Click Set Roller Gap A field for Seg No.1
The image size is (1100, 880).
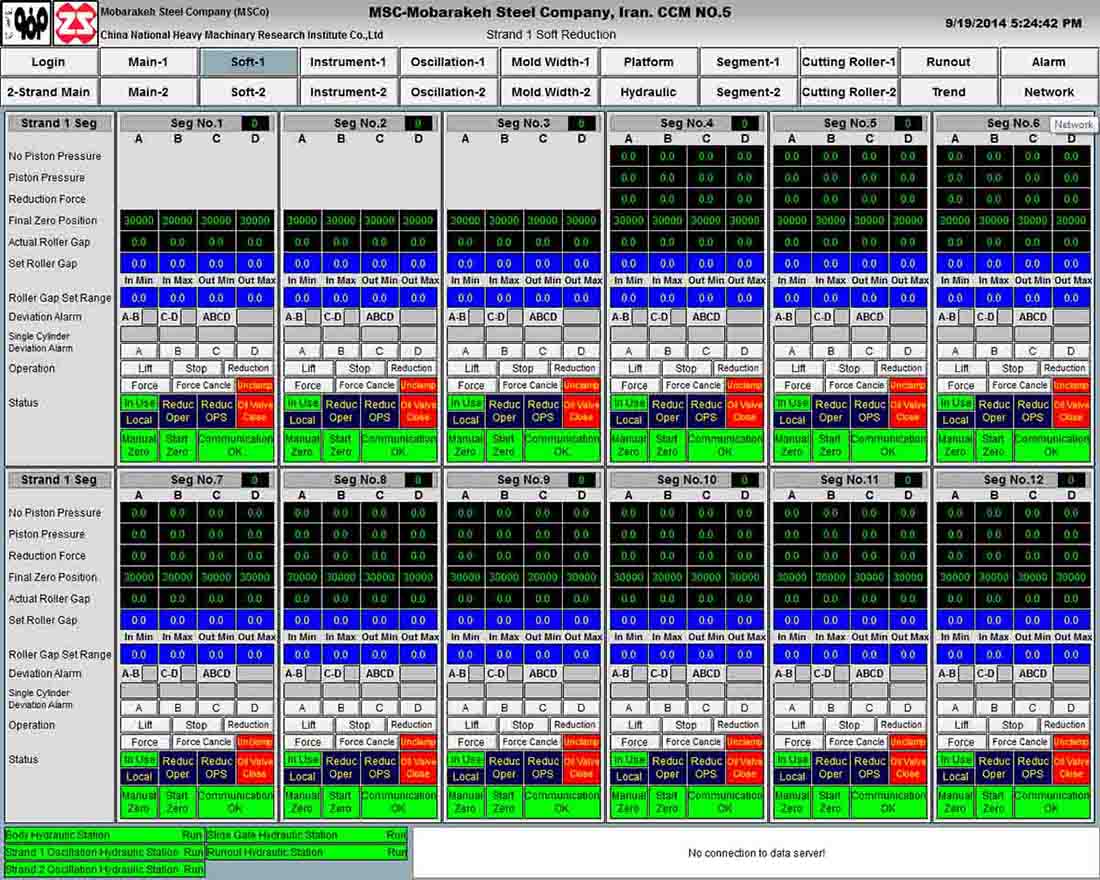(139, 264)
